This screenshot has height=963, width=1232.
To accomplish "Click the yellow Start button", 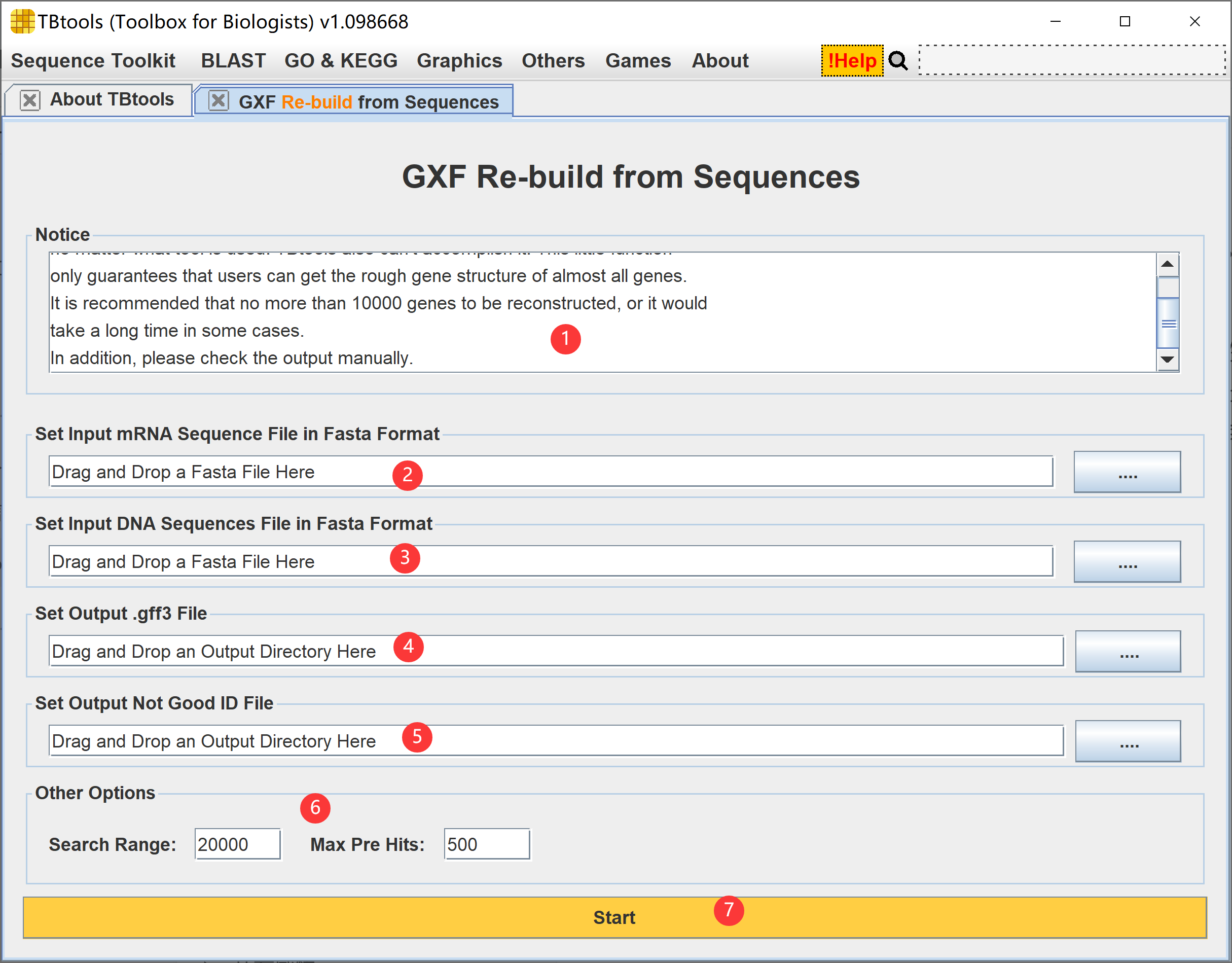I will pyautogui.click(x=614, y=917).
